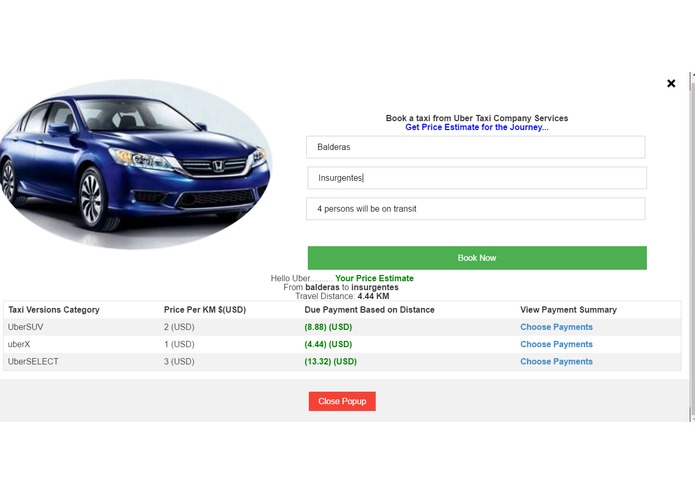Open Choose Payments for UberSUV
The image size is (695, 494).
(556, 327)
